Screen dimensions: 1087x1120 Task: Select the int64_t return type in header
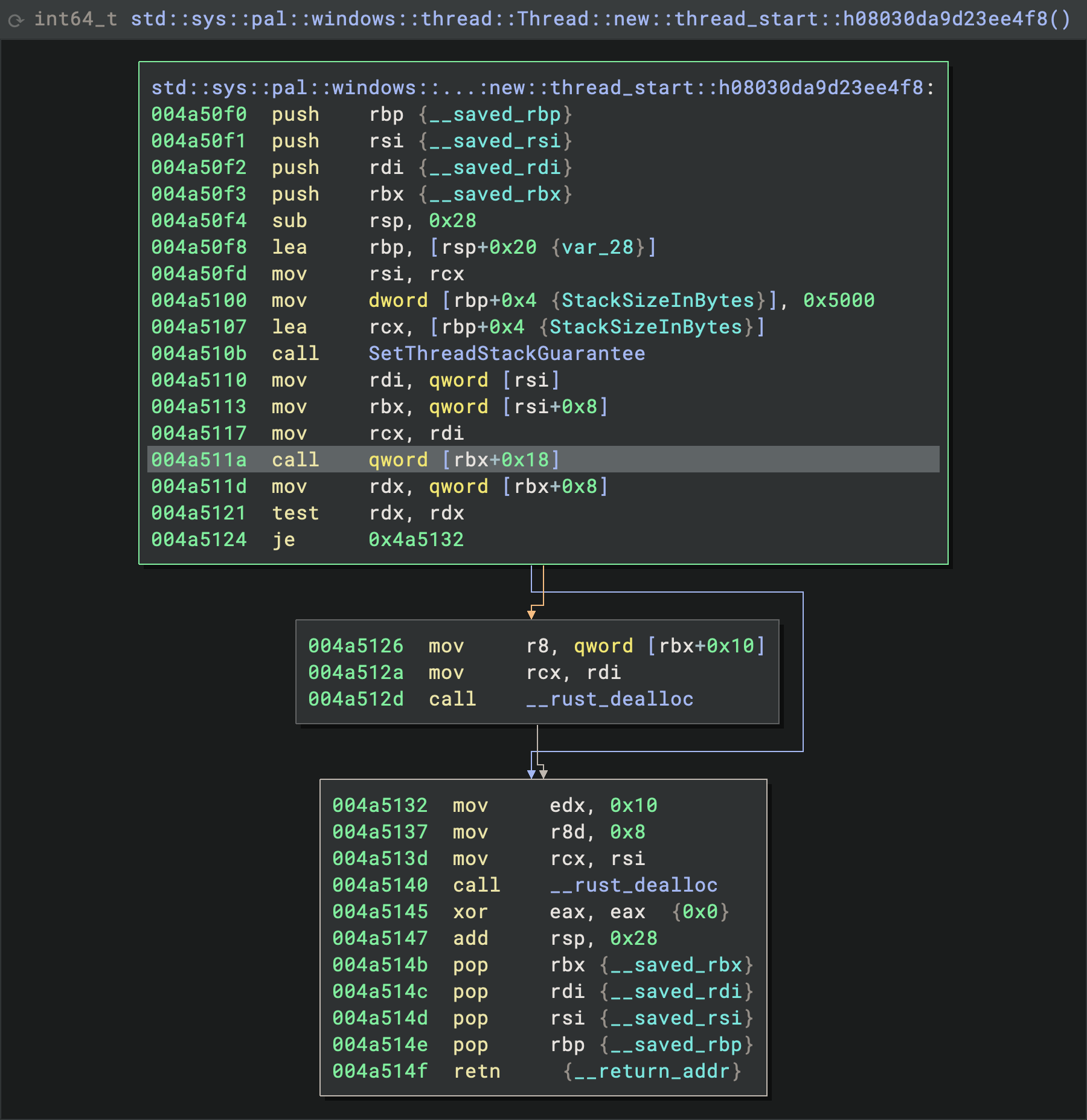(75, 19)
